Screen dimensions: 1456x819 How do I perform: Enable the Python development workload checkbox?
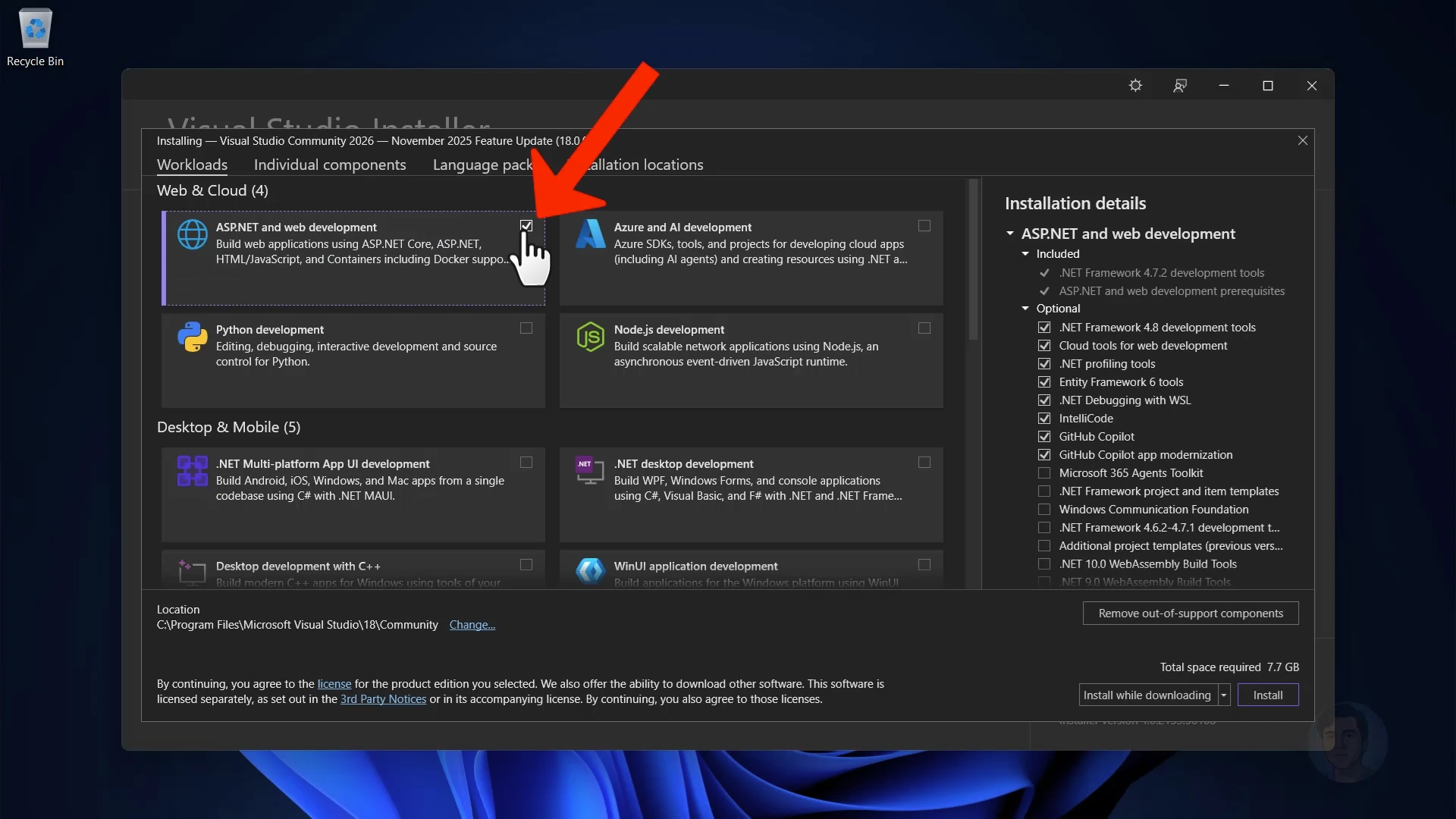click(x=526, y=328)
